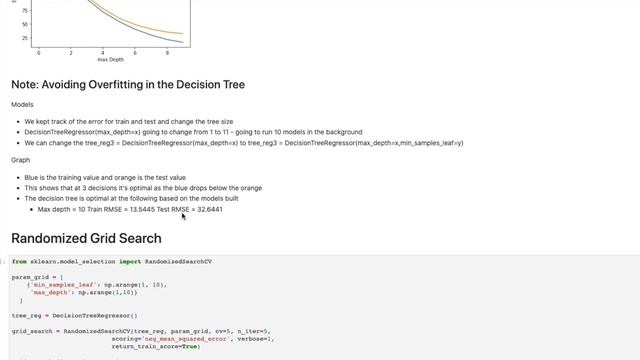Click the 'max Depth' axis label
This screenshot has width=640, height=360.
[x=111, y=60]
